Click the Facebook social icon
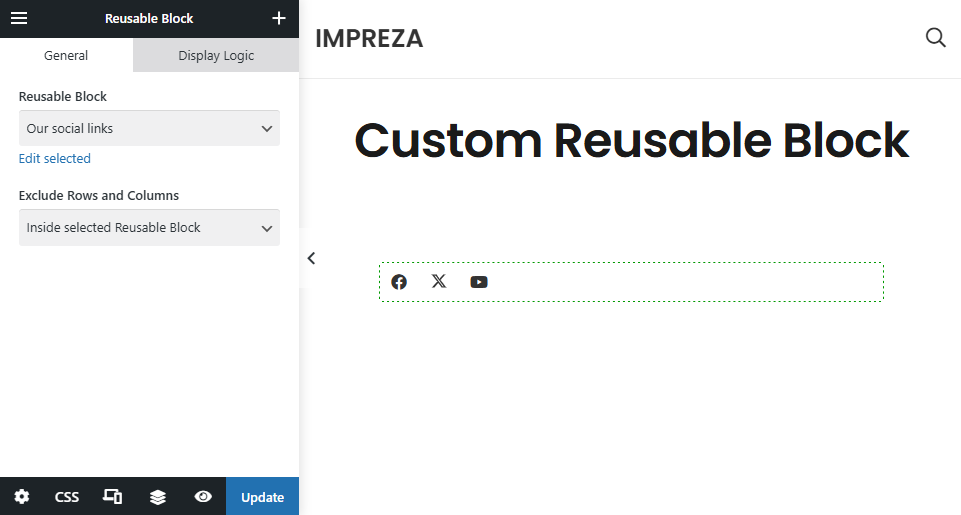 pyautogui.click(x=399, y=282)
